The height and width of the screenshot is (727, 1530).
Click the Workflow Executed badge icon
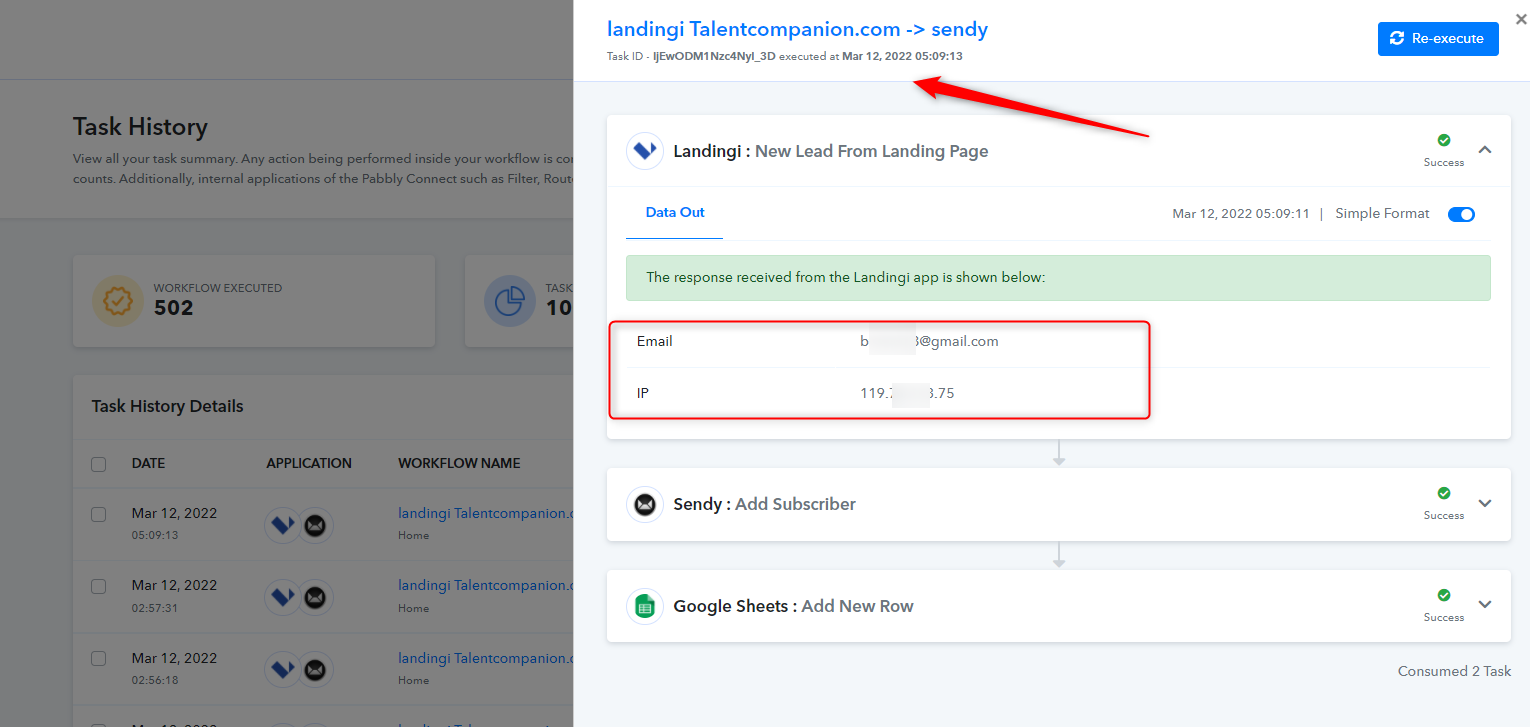pos(117,301)
